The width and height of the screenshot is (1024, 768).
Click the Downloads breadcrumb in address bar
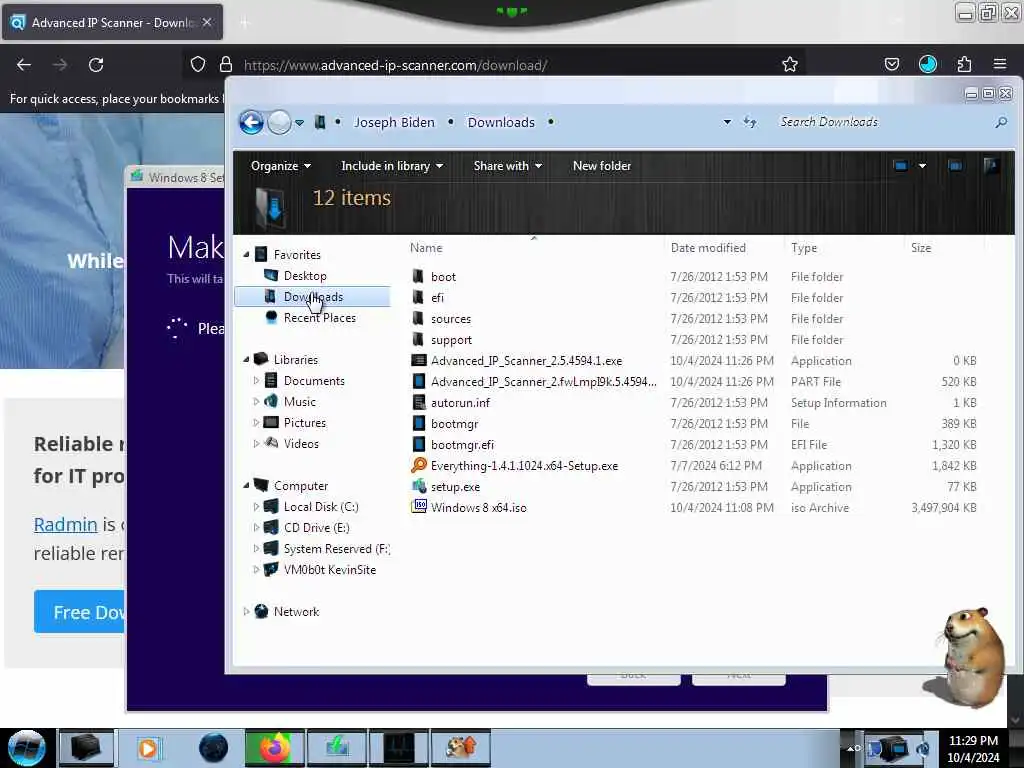tap(501, 122)
